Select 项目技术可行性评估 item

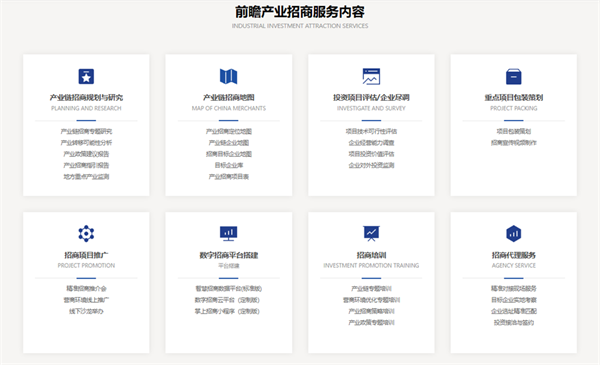click(x=371, y=132)
